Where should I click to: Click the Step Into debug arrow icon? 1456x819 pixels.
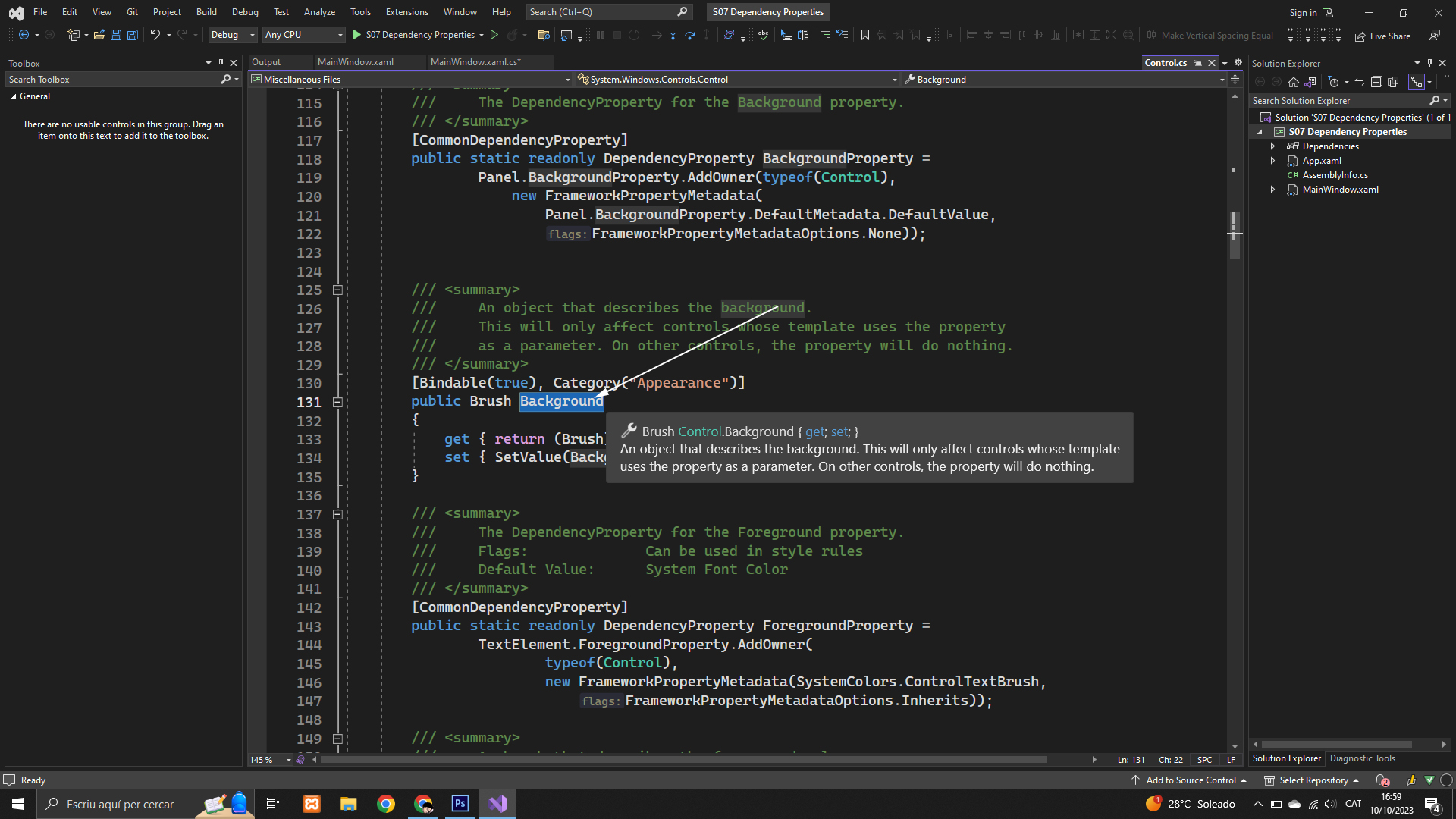pos(673,35)
